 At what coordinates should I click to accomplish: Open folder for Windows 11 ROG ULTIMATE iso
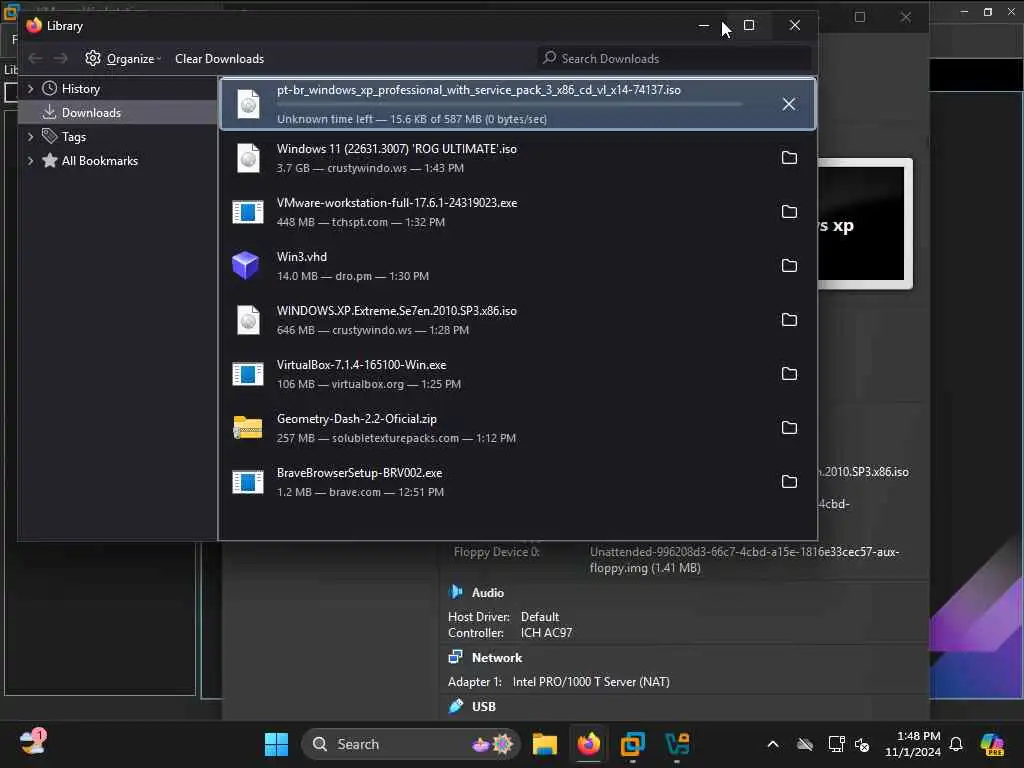[x=789, y=157]
